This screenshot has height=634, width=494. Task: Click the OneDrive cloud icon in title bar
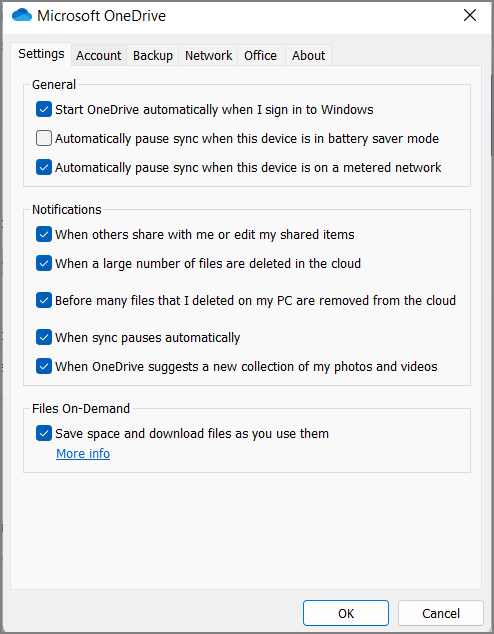pyautogui.click(x=22, y=15)
